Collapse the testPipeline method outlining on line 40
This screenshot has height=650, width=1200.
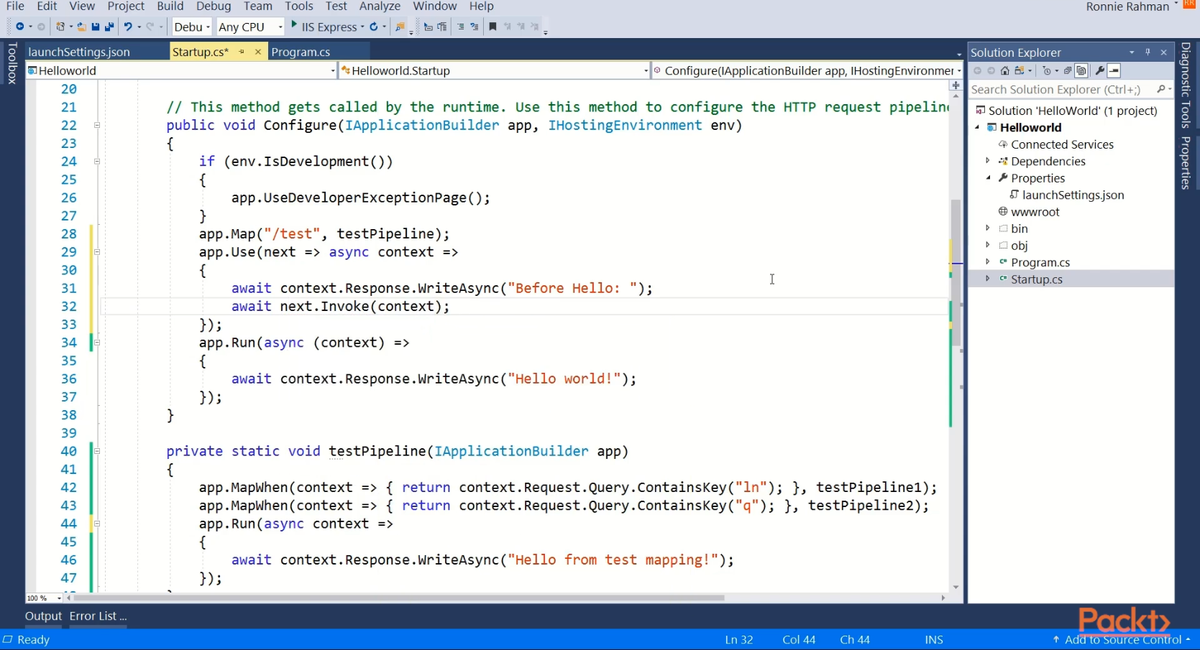97,451
